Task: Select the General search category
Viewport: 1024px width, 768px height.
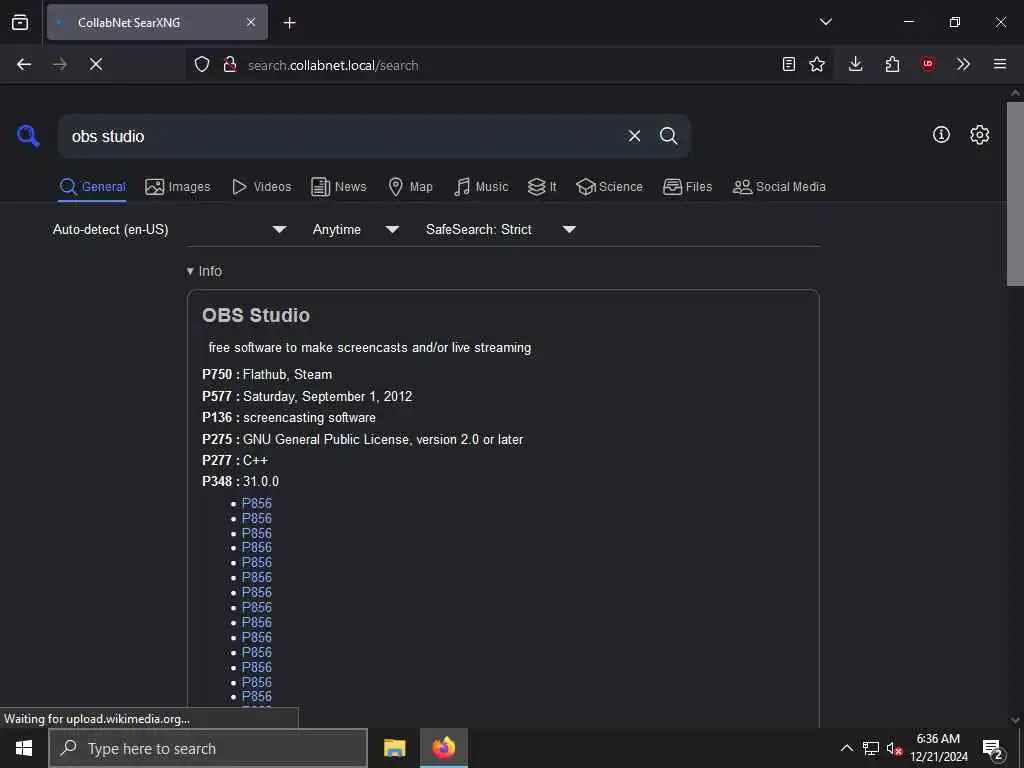Action: click(x=92, y=187)
